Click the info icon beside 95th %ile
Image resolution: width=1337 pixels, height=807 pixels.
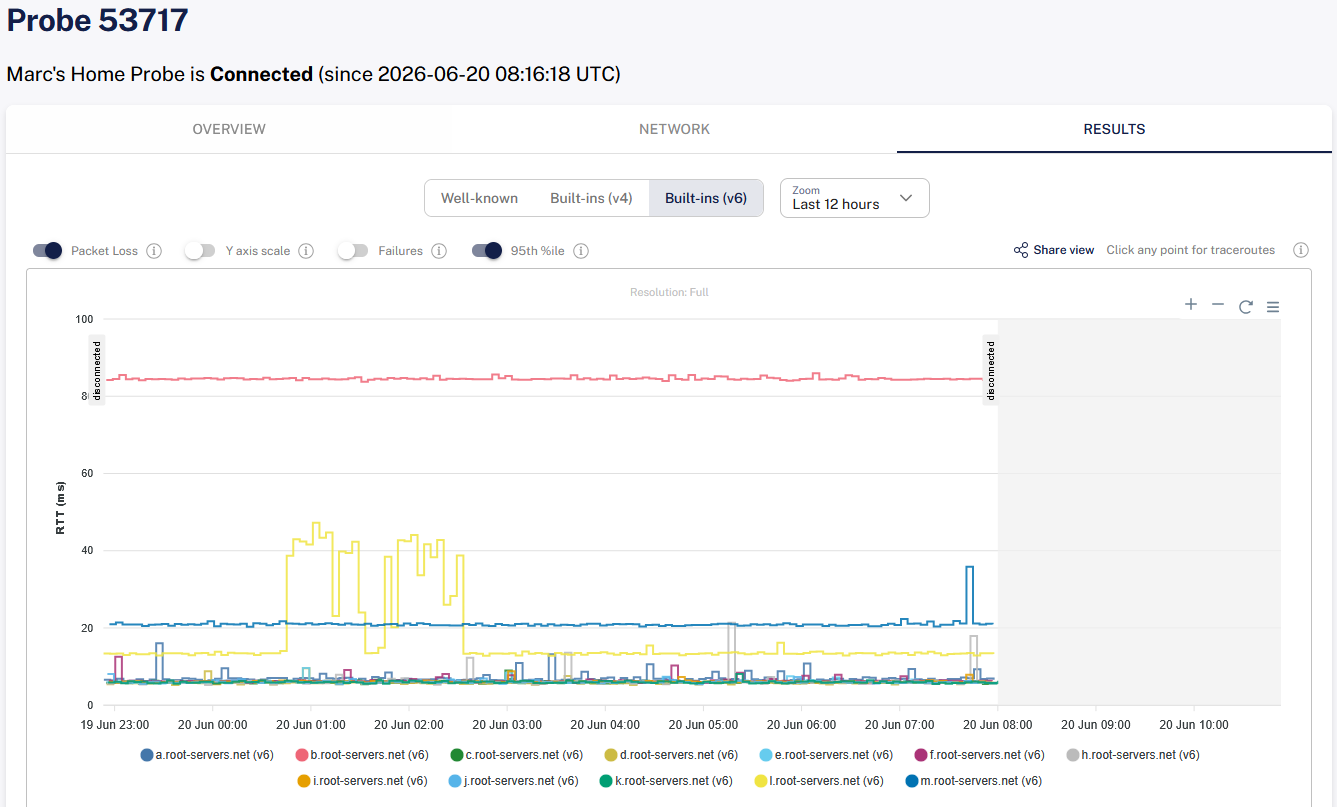(x=581, y=251)
